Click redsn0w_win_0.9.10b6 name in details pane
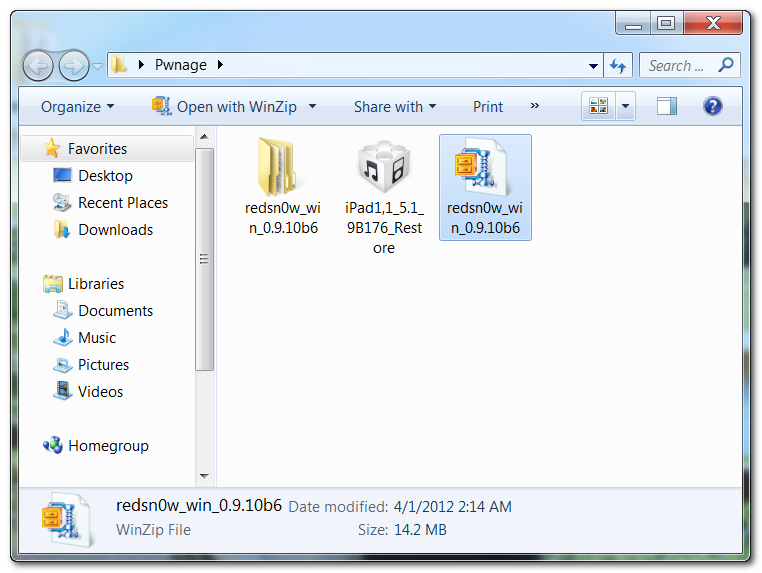This screenshot has height=573, width=762. pos(199,506)
